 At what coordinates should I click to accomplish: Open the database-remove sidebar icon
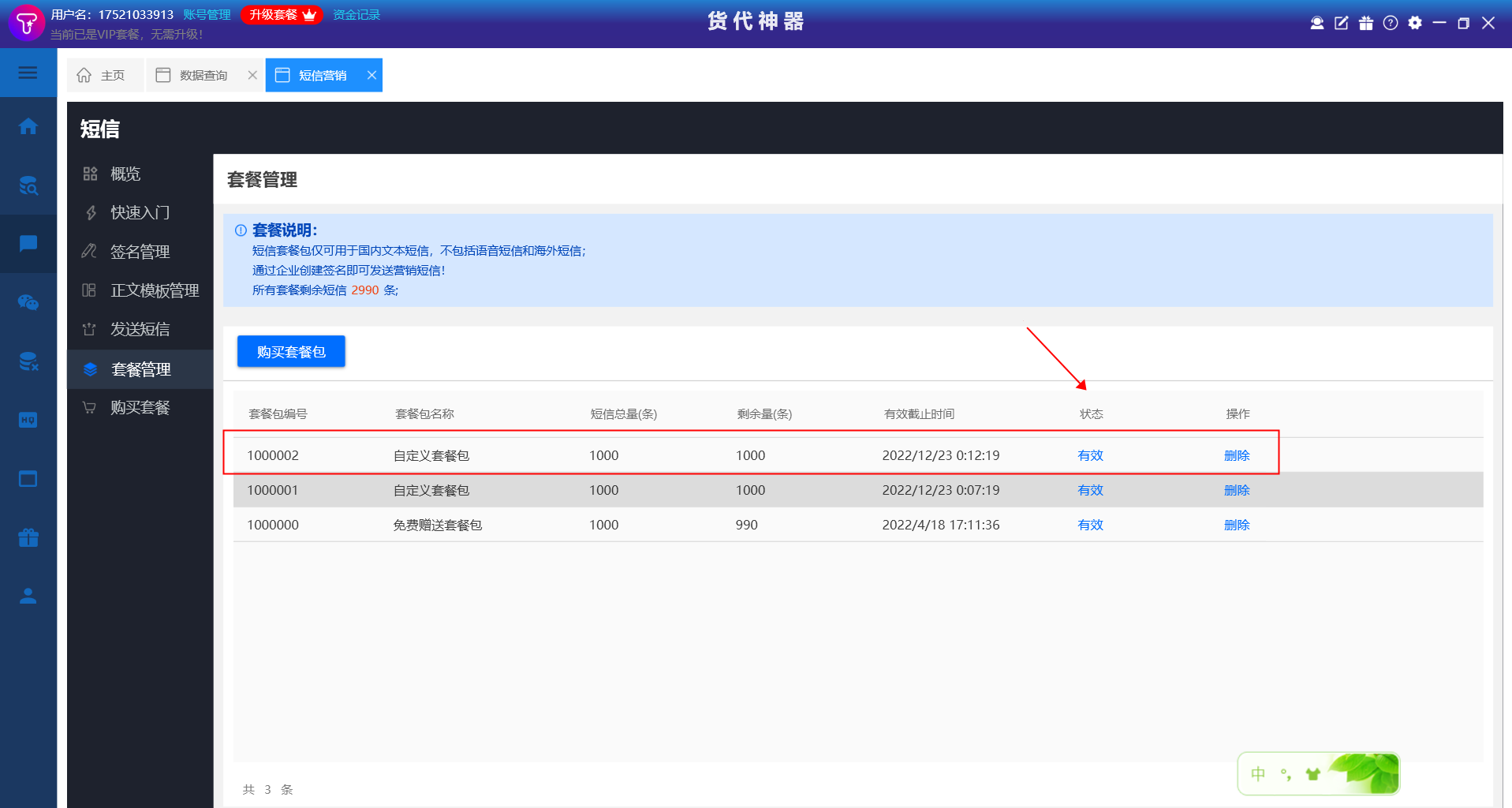coord(28,361)
